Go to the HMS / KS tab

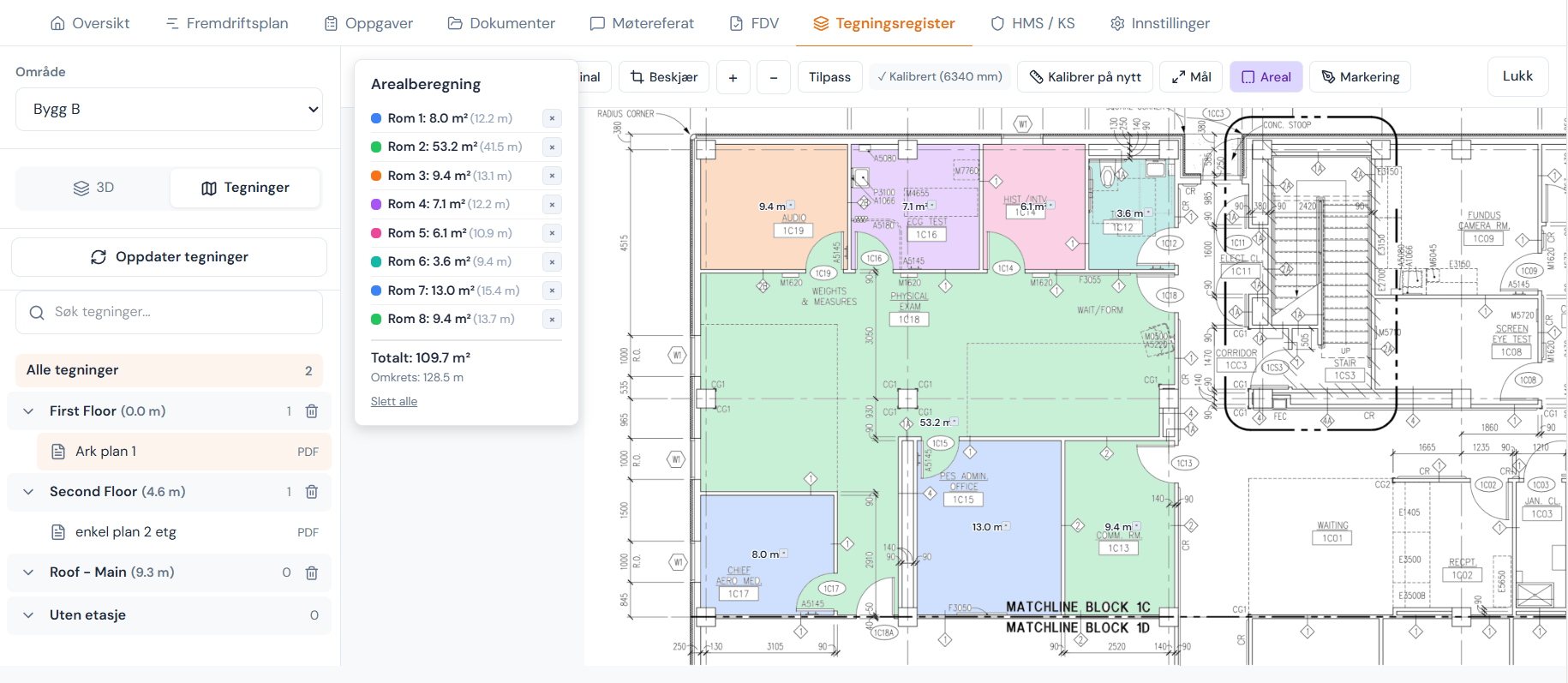1032,23
